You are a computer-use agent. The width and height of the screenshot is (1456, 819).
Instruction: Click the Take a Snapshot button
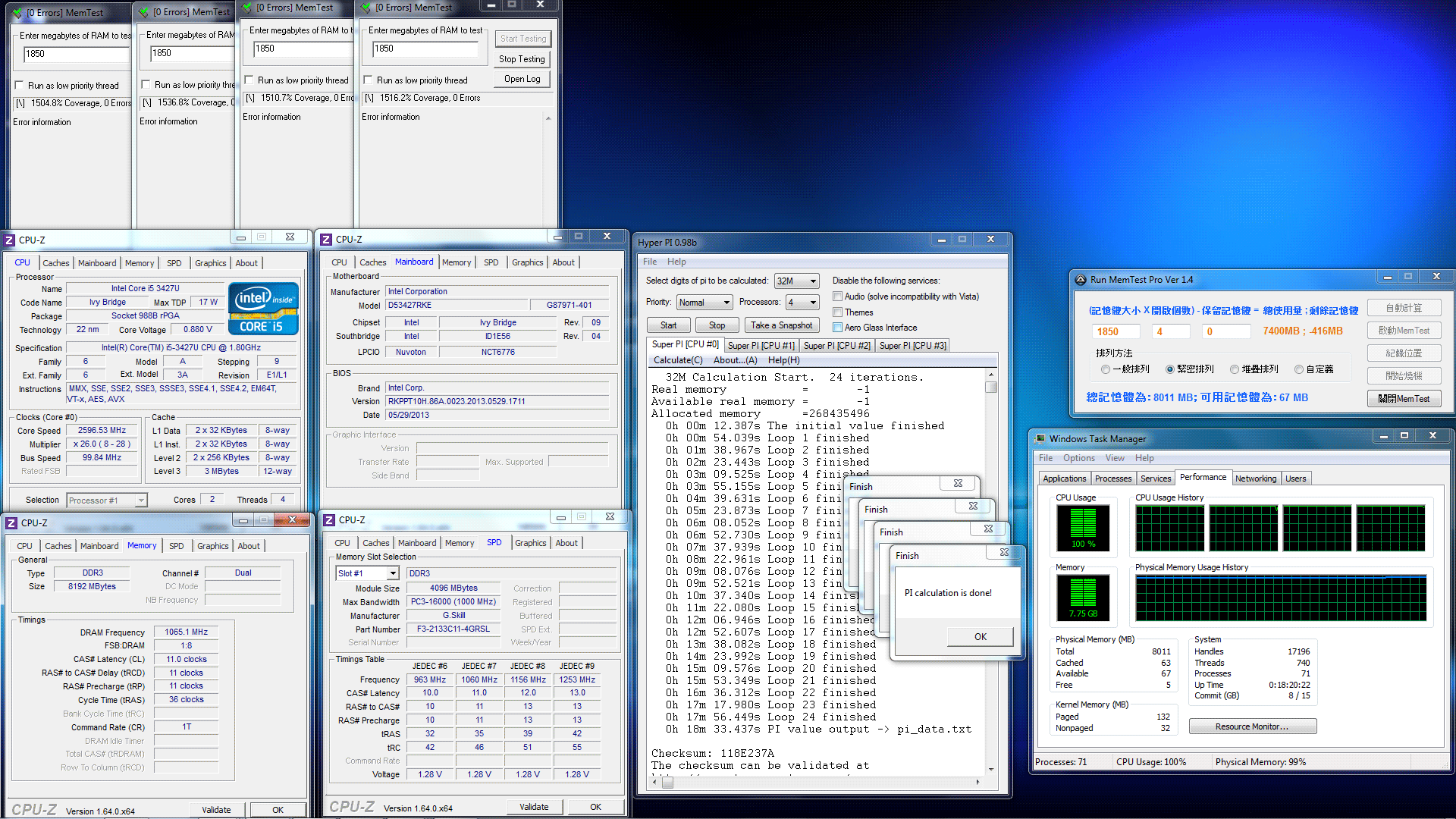781,325
